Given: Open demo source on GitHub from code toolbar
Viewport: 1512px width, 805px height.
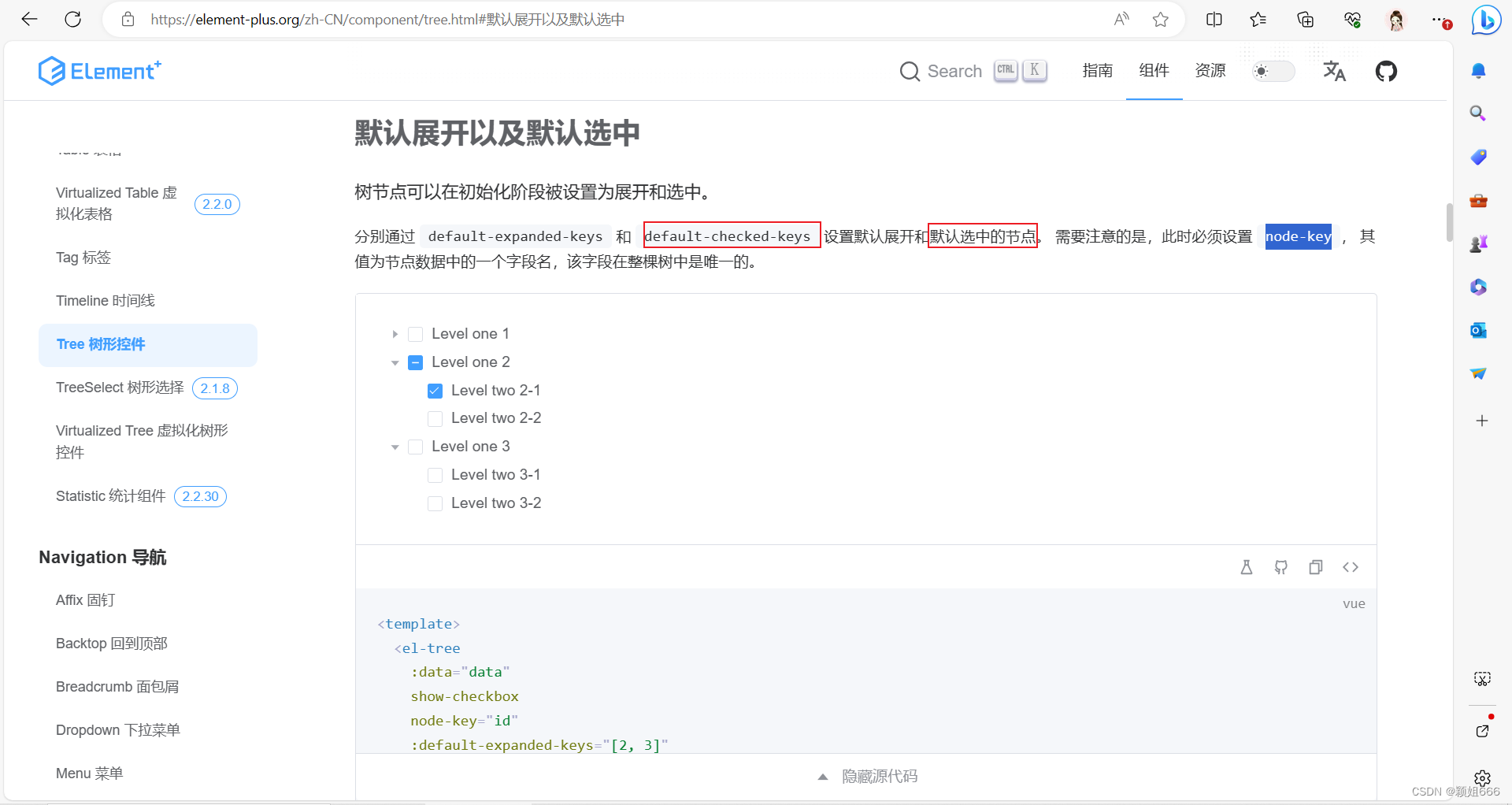Looking at the screenshot, I should [x=1281, y=566].
